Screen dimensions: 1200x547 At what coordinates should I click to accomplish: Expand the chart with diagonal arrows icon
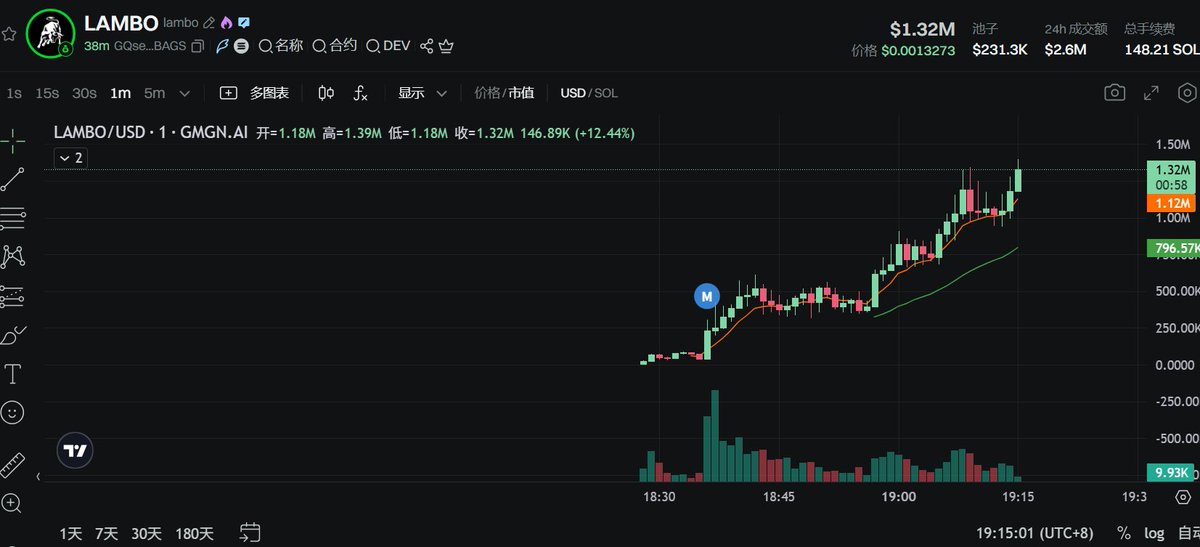[x=1152, y=93]
